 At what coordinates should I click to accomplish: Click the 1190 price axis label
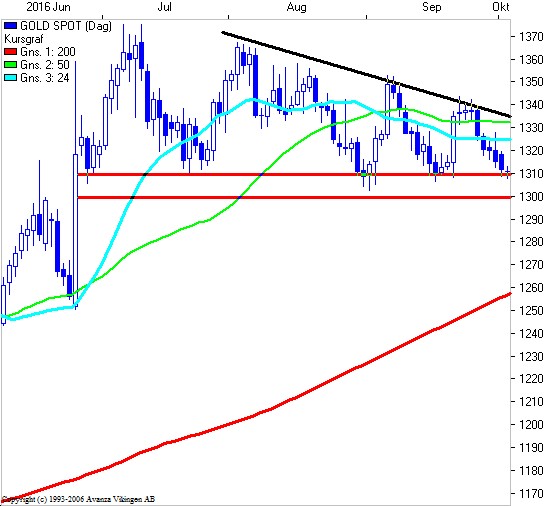[x=531, y=447]
